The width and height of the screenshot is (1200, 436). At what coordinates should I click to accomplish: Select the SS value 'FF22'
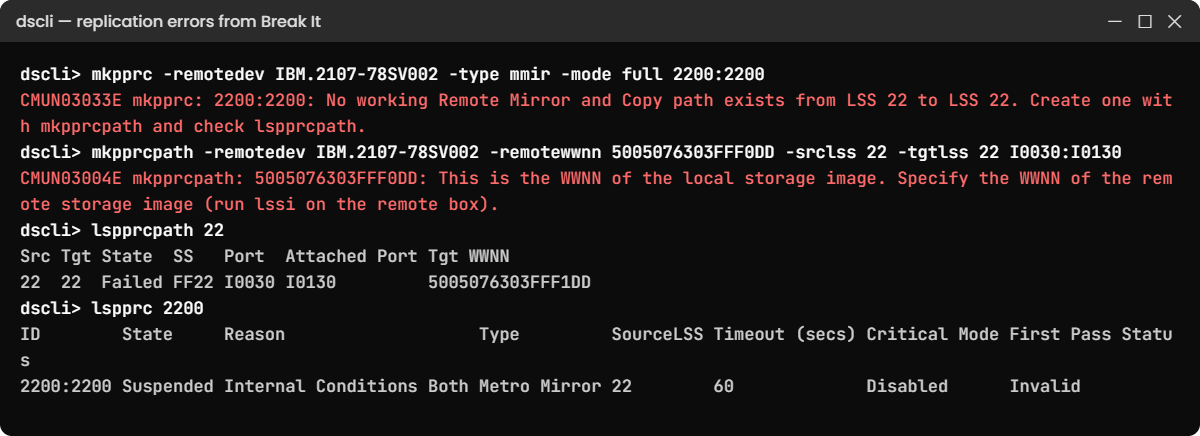point(193,283)
